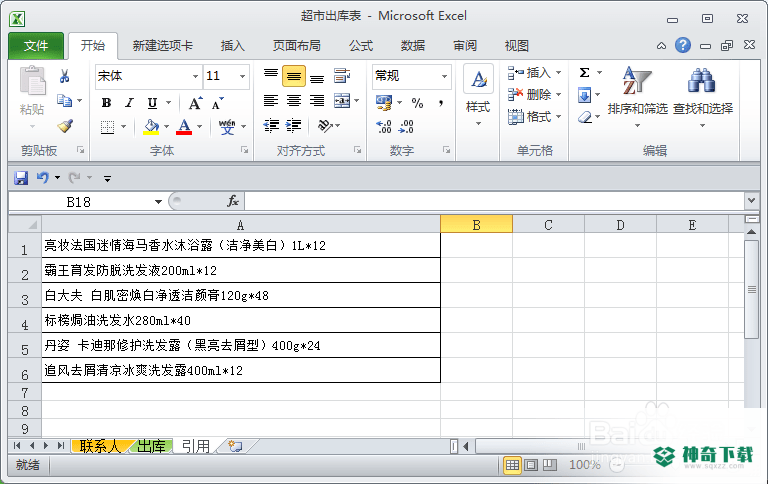768x484 pixels.
Task: Open Name Box dropdown arrow
Action: [158, 202]
